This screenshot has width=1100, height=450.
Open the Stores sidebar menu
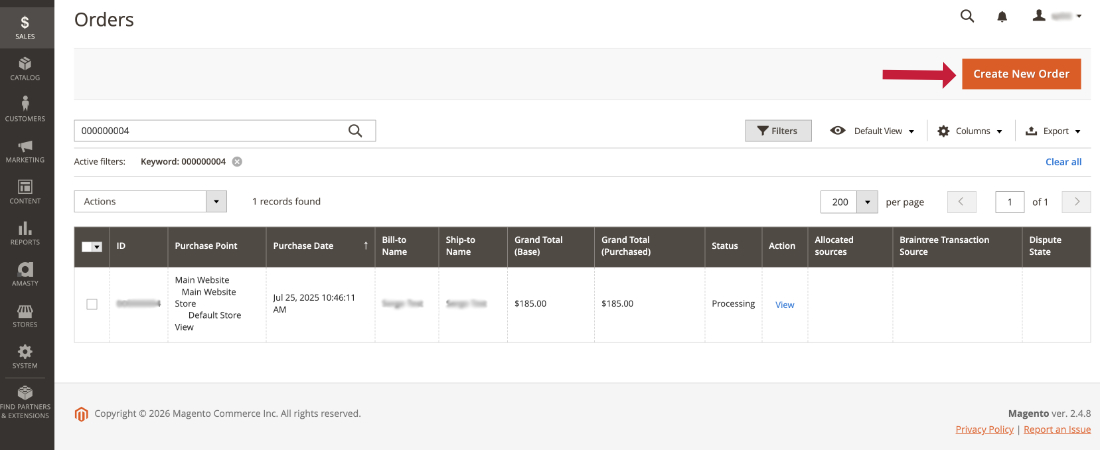coord(25,316)
